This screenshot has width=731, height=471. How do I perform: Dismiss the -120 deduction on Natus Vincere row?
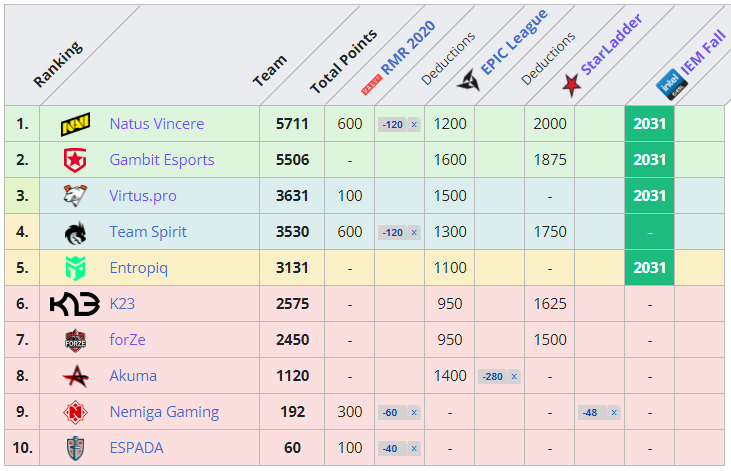pyautogui.click(x=414, y=125)
